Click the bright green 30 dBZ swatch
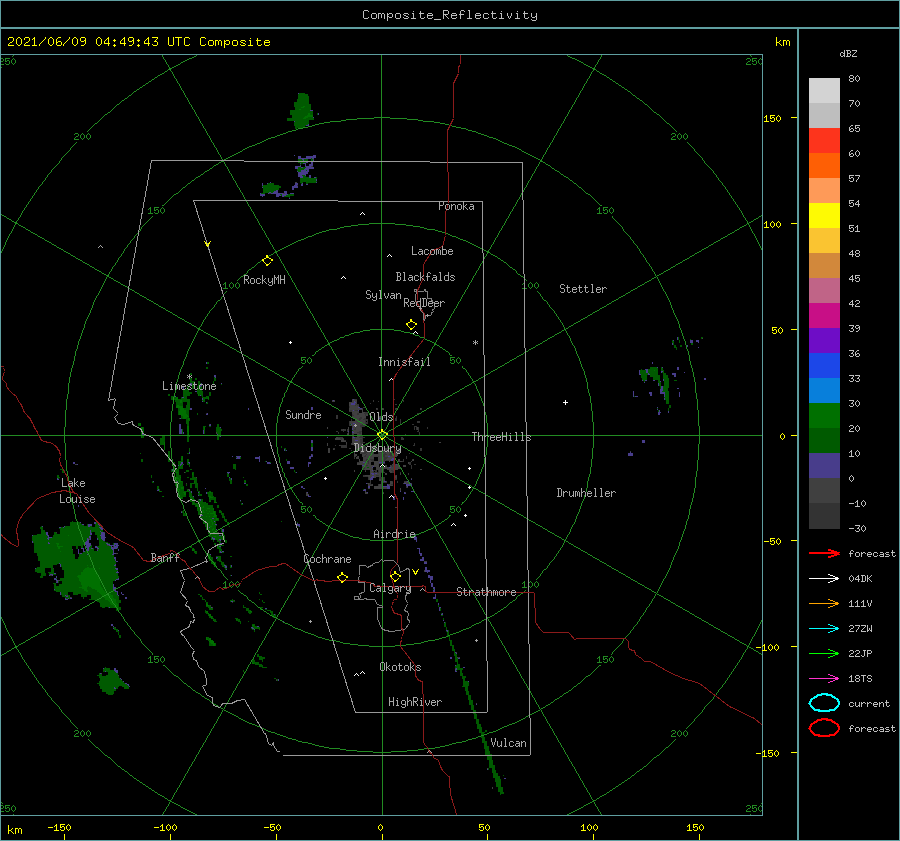900x841 pixels. [824, 415]
